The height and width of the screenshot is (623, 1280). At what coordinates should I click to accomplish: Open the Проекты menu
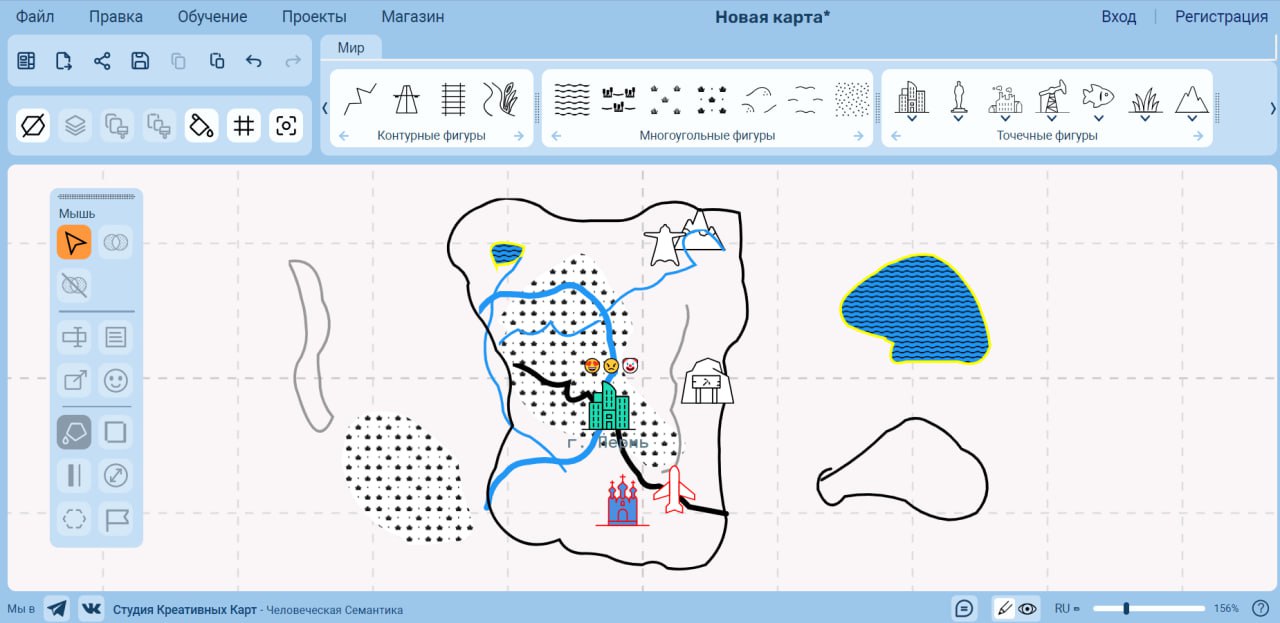(x=314, y=17)
